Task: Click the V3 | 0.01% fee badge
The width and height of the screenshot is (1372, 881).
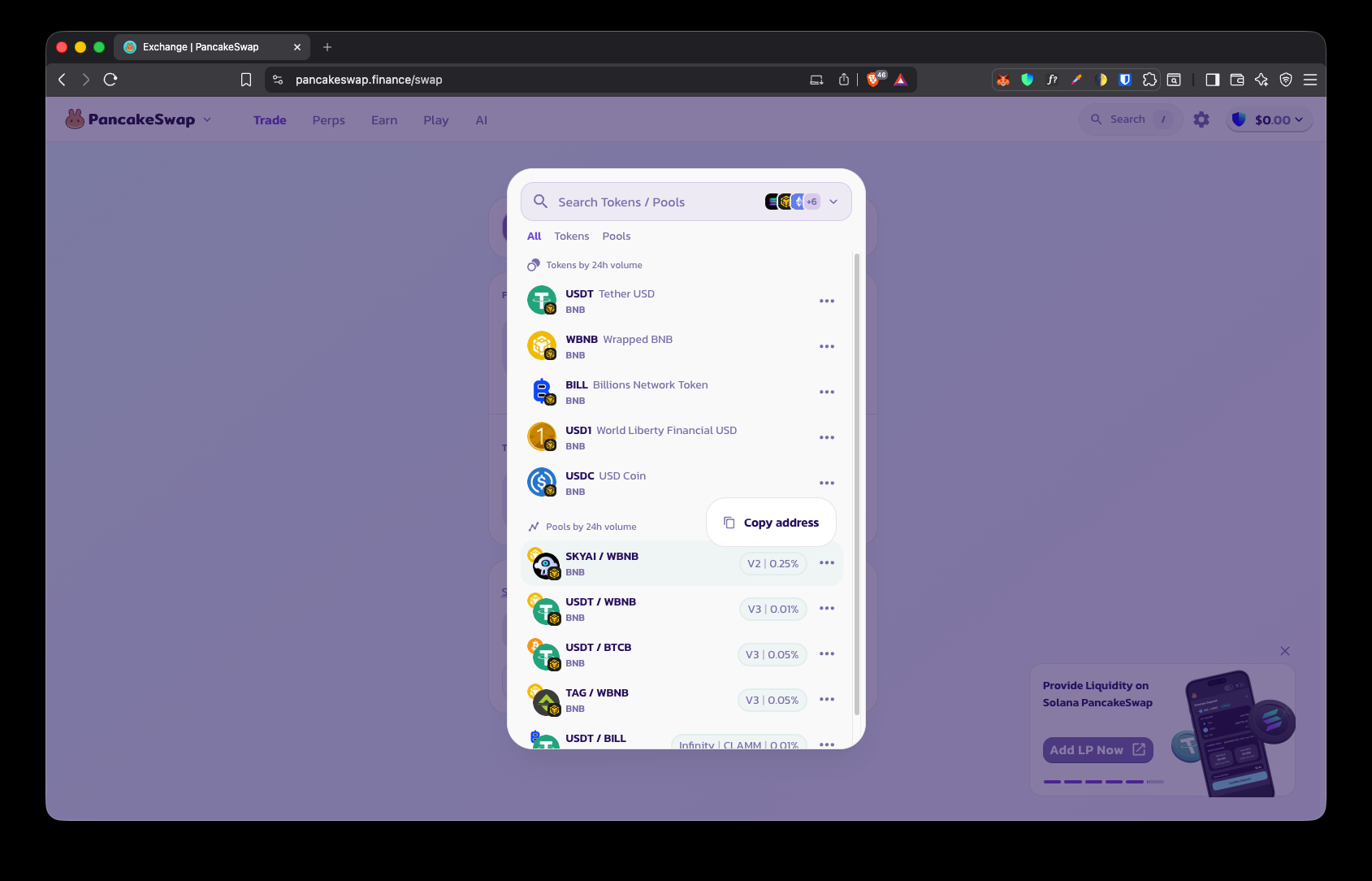Action: coord(773,609)
